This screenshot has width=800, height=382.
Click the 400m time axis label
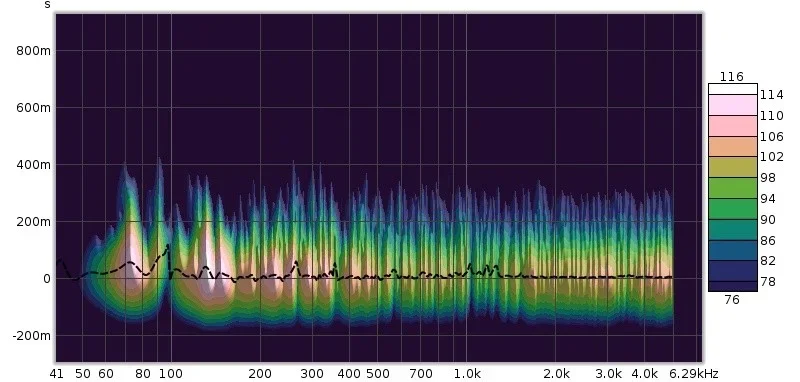click(33, 165)
